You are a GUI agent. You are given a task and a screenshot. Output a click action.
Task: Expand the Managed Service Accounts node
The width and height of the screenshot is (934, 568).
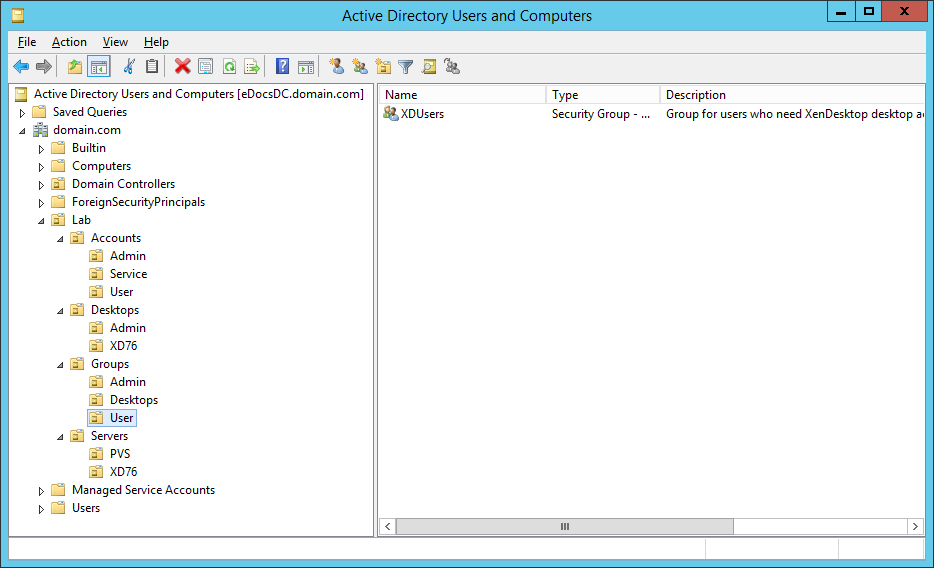coord(41,491)
